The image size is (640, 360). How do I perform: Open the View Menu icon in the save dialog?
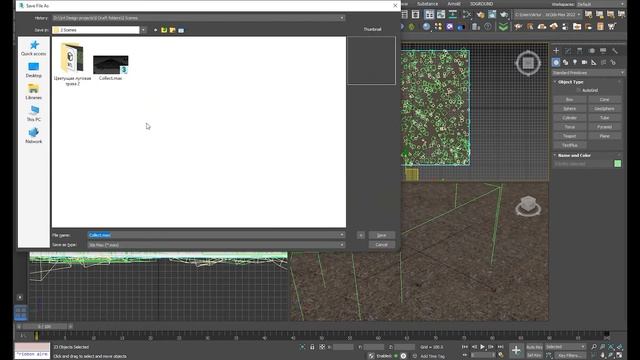tap(181, 30)
